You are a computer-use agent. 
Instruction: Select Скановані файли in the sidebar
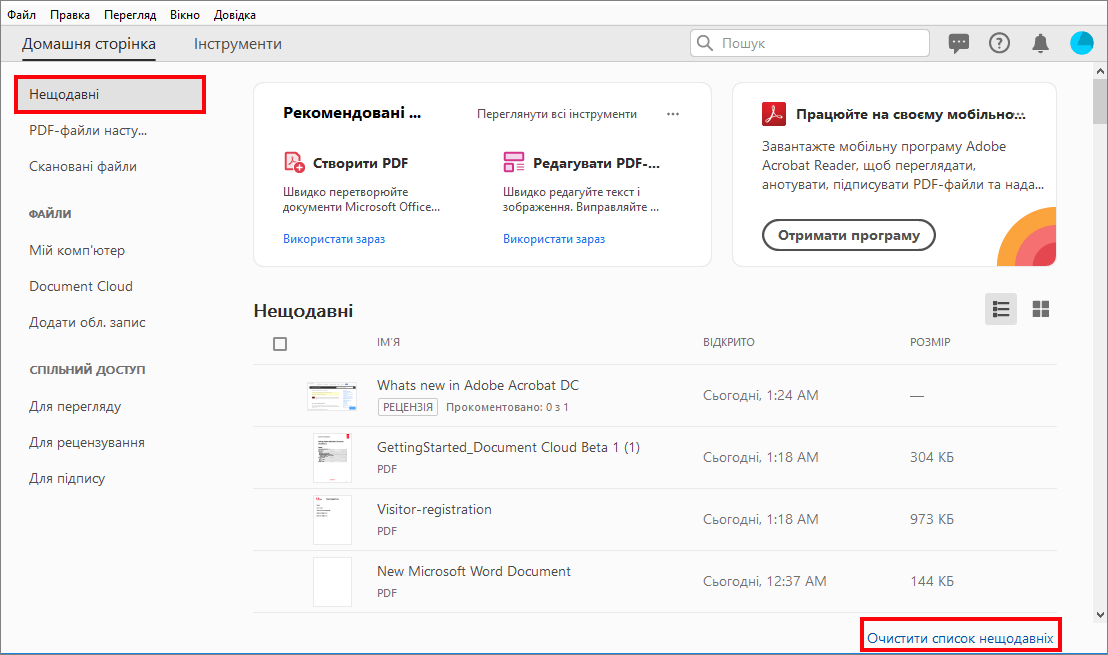point(83,167)
